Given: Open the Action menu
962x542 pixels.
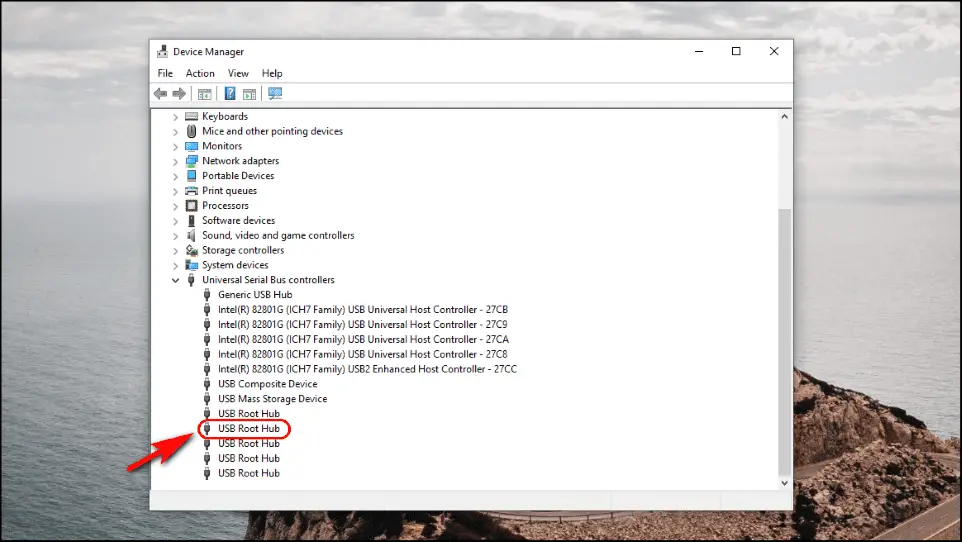Looking at the screenshot, I should 200,73.
